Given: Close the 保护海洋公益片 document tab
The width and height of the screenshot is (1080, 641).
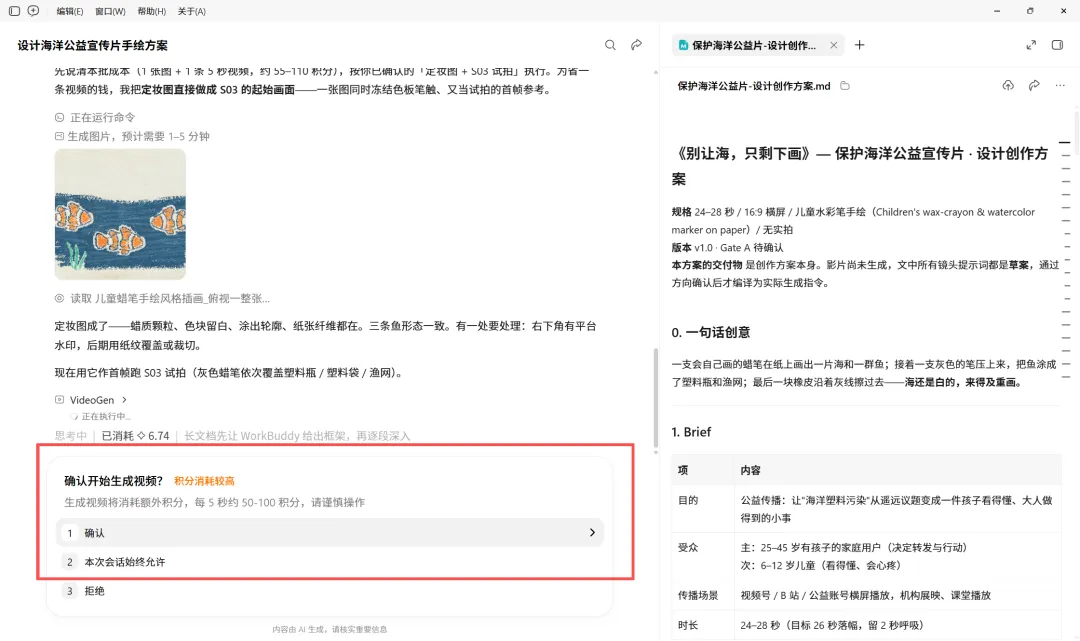Looking at the screenshot, I should [833, 45].
